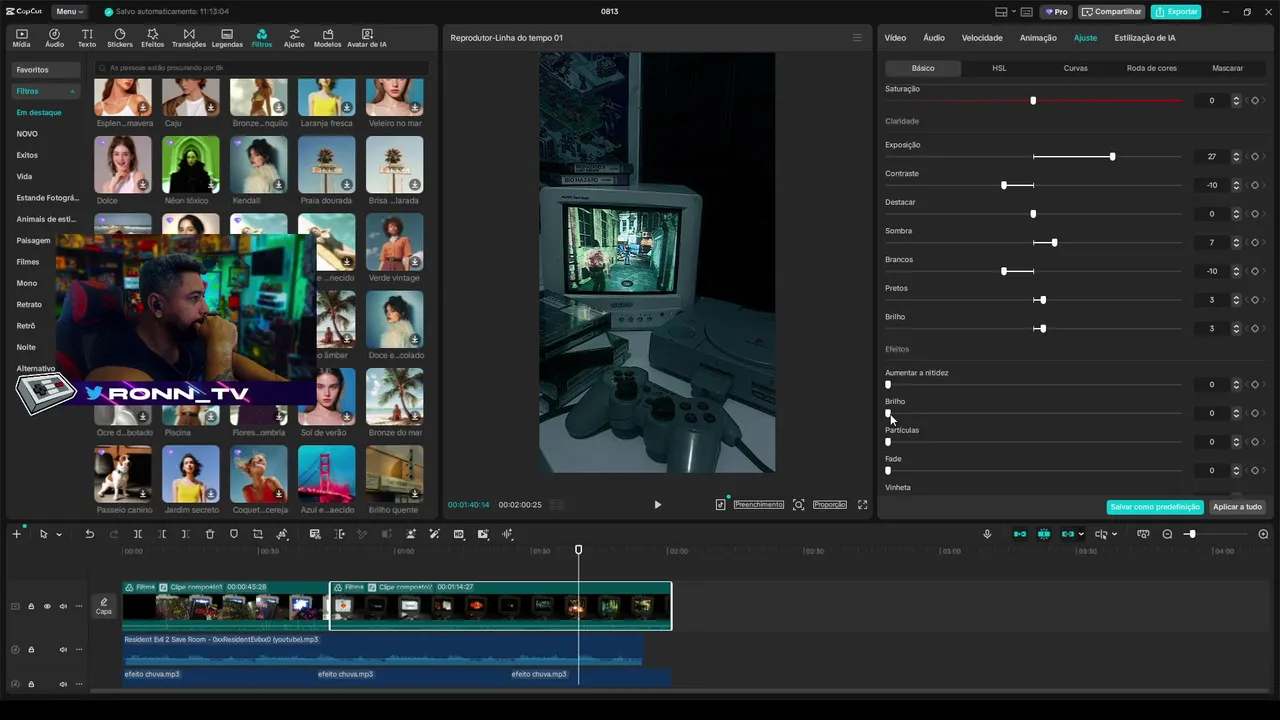Click the Aplicar a tudo button

[1237, 507]
